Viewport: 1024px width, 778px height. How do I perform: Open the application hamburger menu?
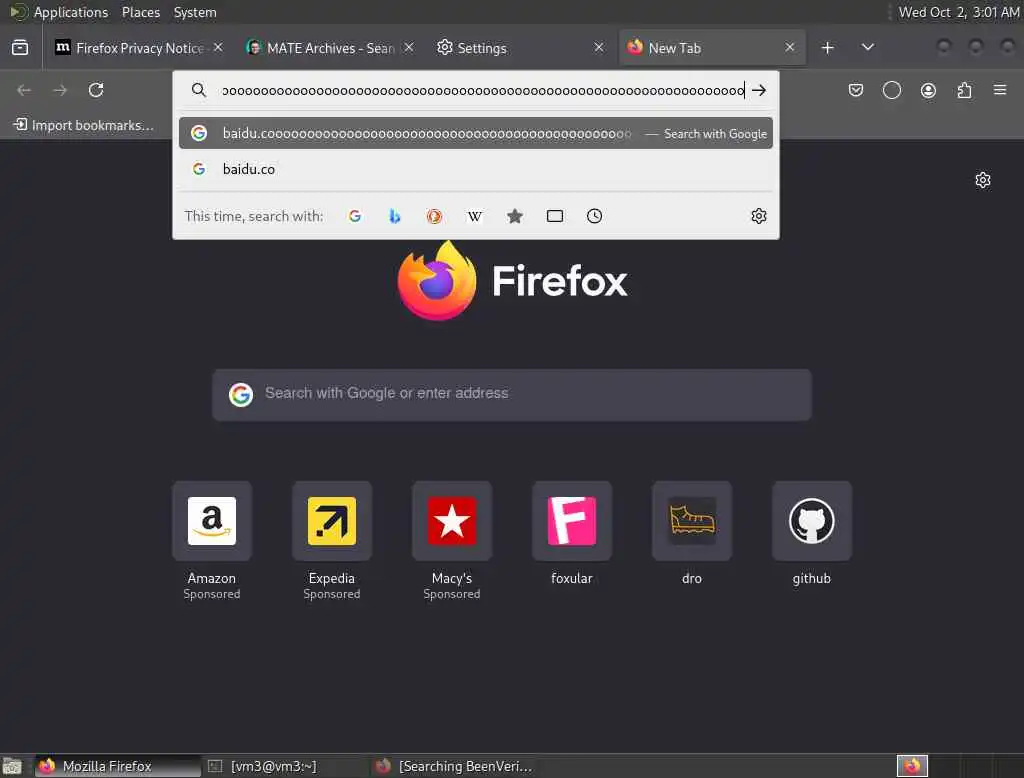[1000, 89]
